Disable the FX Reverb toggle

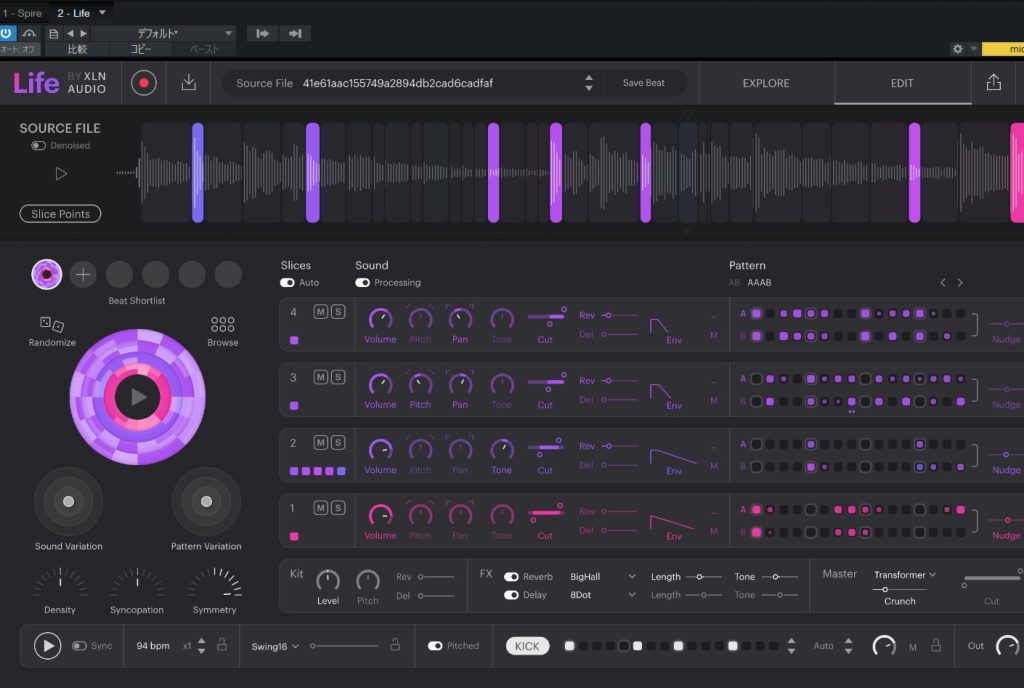(511, 577)
